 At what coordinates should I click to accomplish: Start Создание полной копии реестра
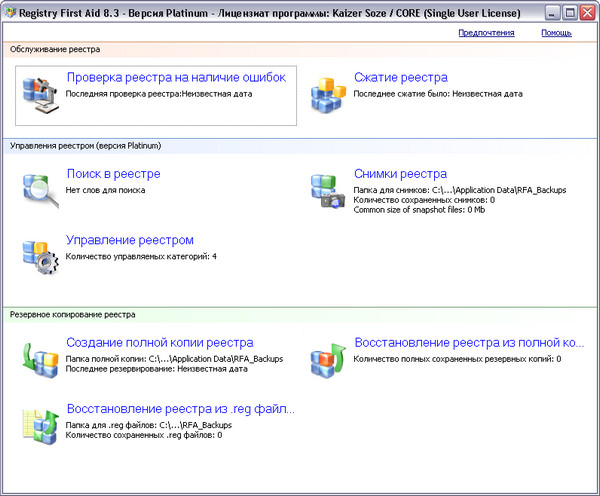tap(159, 342)
